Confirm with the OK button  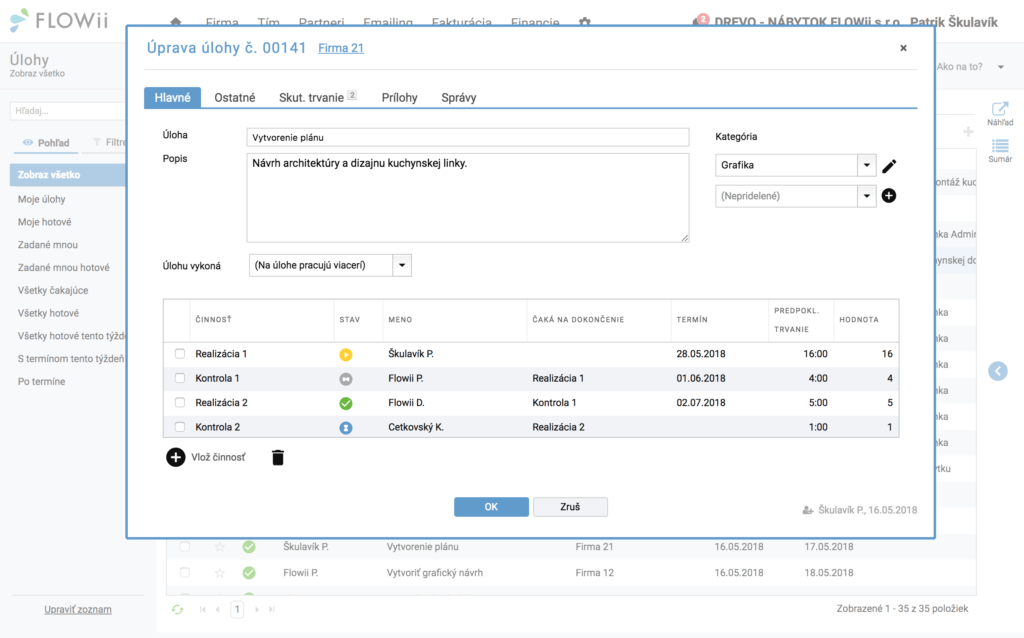click(491, 507)
